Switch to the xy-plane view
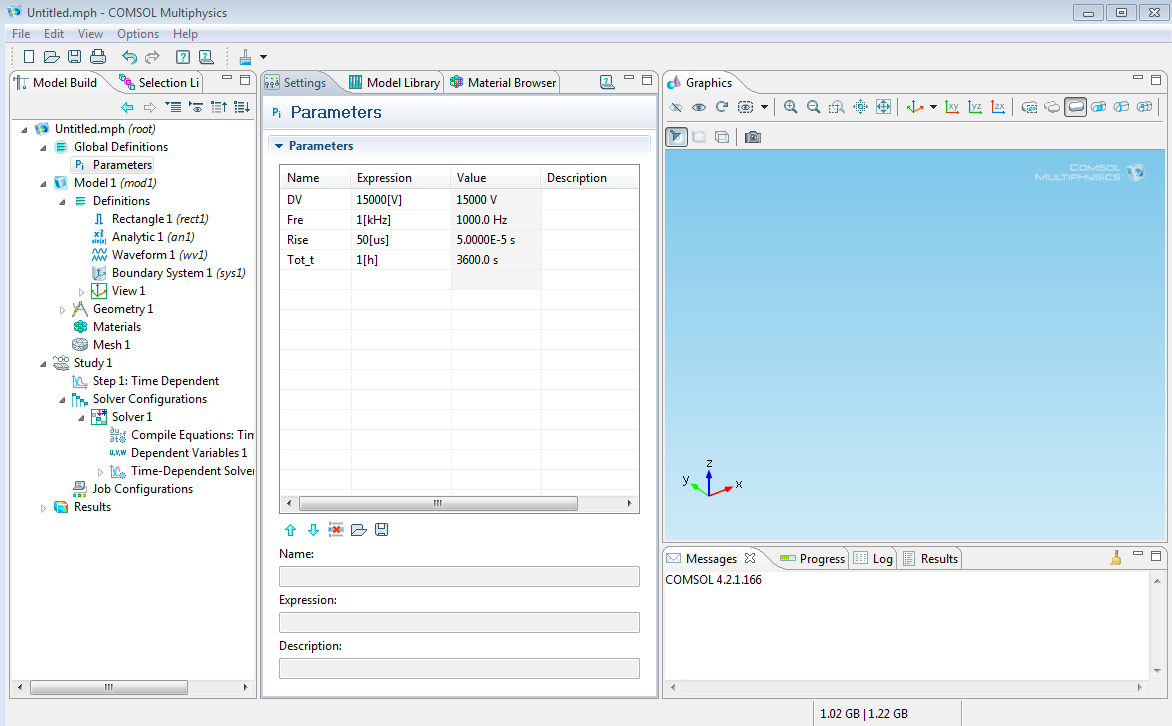The width and height of the screenshot is (1172, 726). pos(952,107)
